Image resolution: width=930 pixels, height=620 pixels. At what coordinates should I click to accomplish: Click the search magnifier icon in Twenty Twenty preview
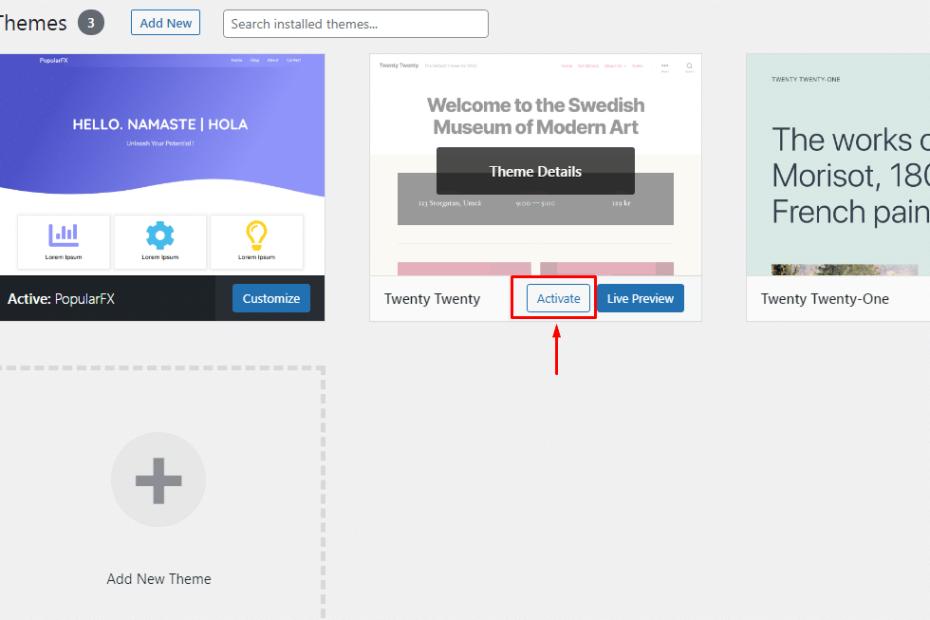pos(687,65)
